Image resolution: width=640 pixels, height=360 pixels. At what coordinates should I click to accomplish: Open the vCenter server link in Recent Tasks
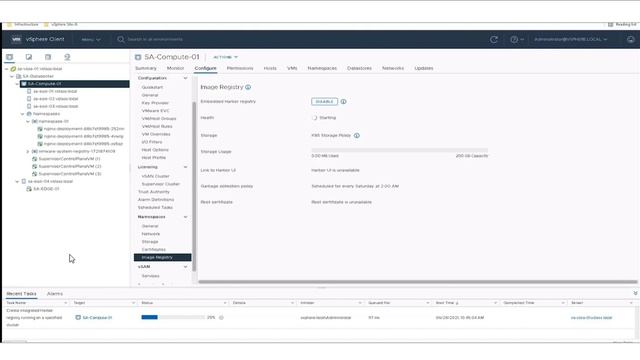click(x=591, y=318)
